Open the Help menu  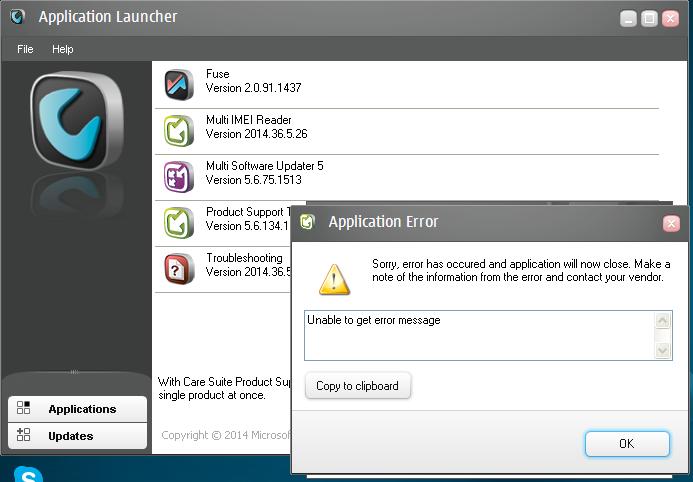click(63, 49)
